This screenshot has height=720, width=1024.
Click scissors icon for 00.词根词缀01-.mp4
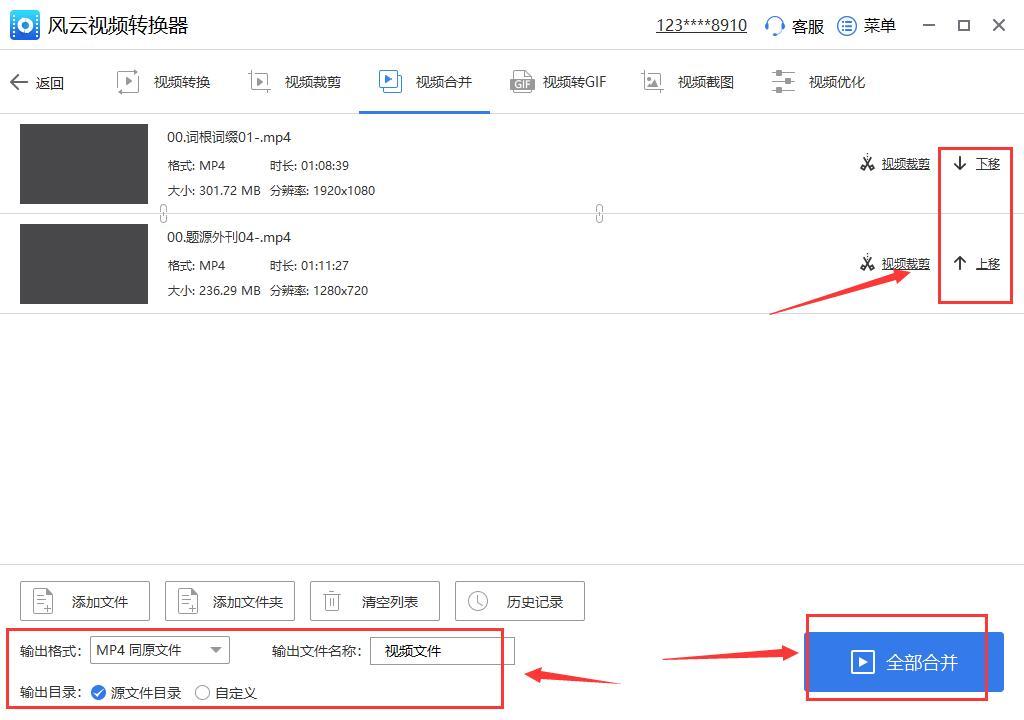point(867,163)
